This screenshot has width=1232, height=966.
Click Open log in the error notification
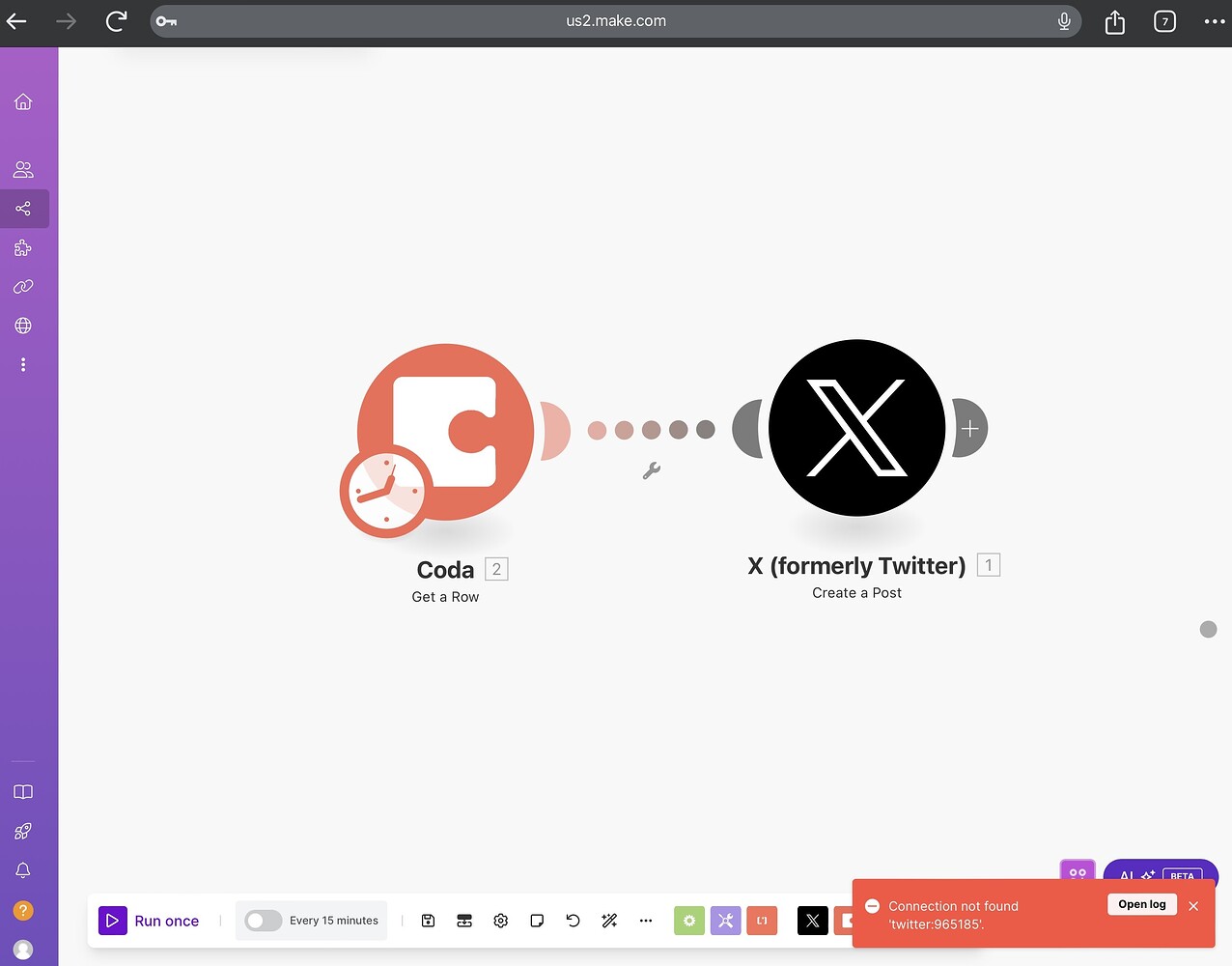pos(1142,904)
